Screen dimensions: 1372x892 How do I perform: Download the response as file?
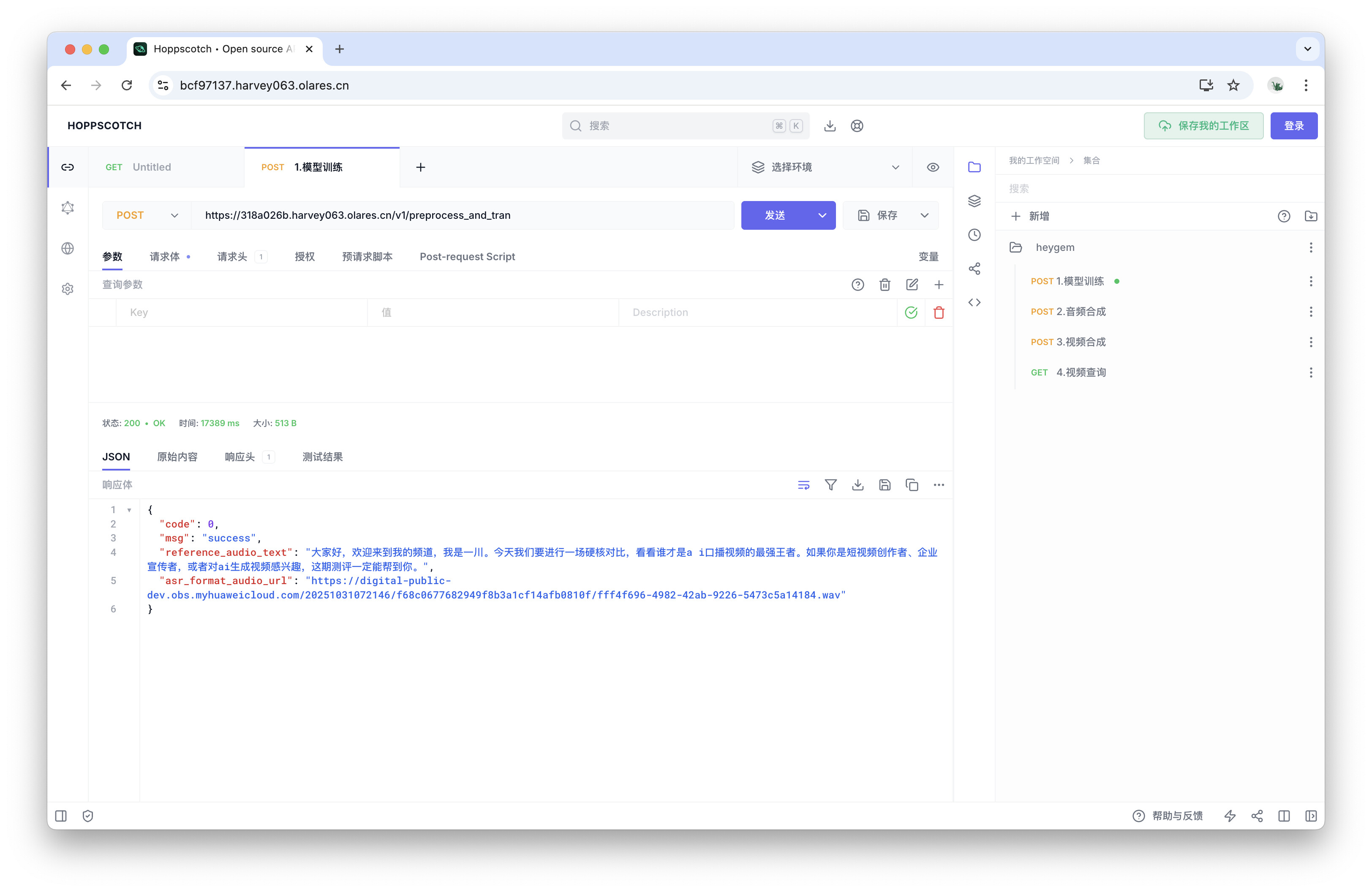tap(858, 485)
